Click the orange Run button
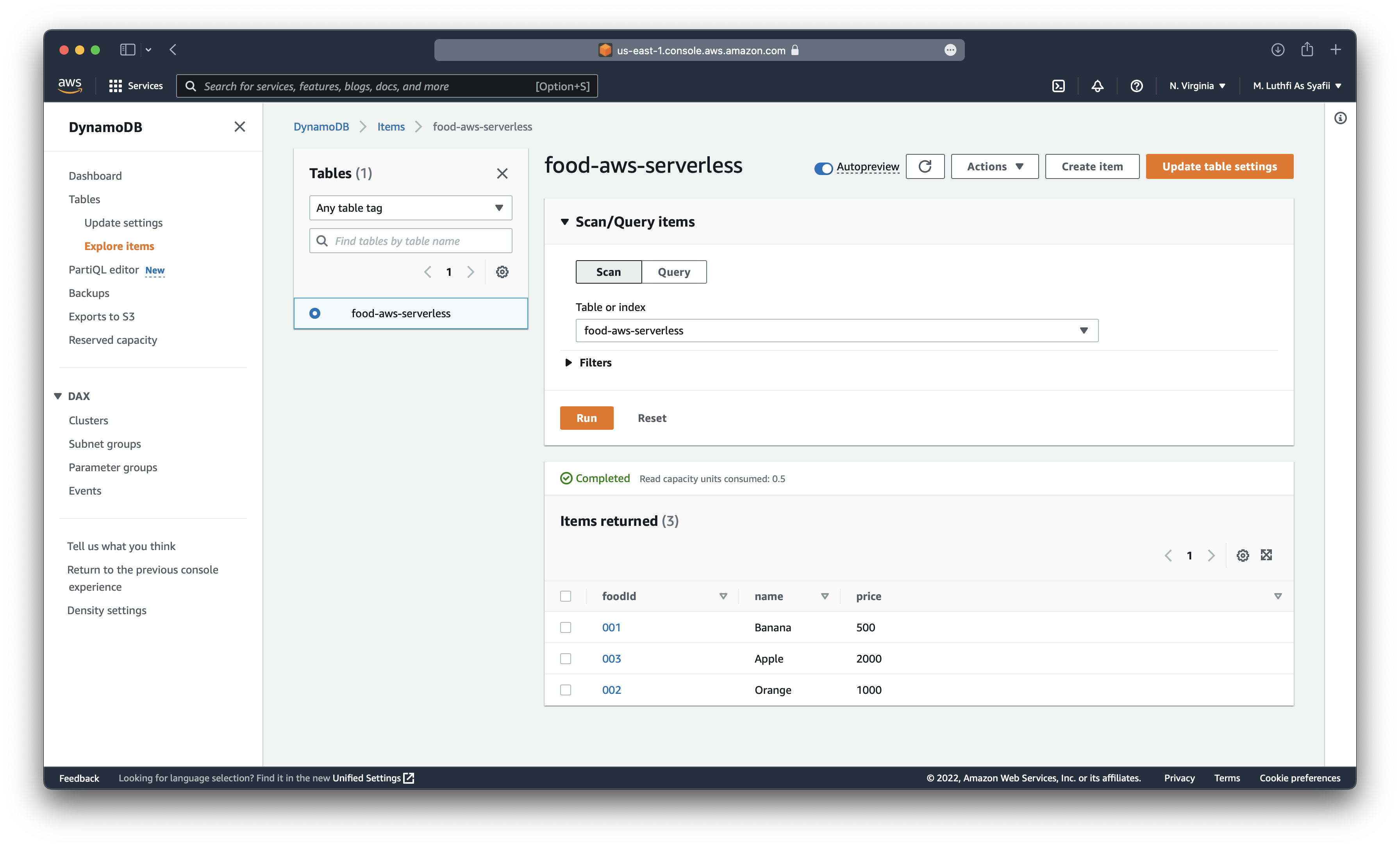 pyautogui.click(x=586, y=418)
